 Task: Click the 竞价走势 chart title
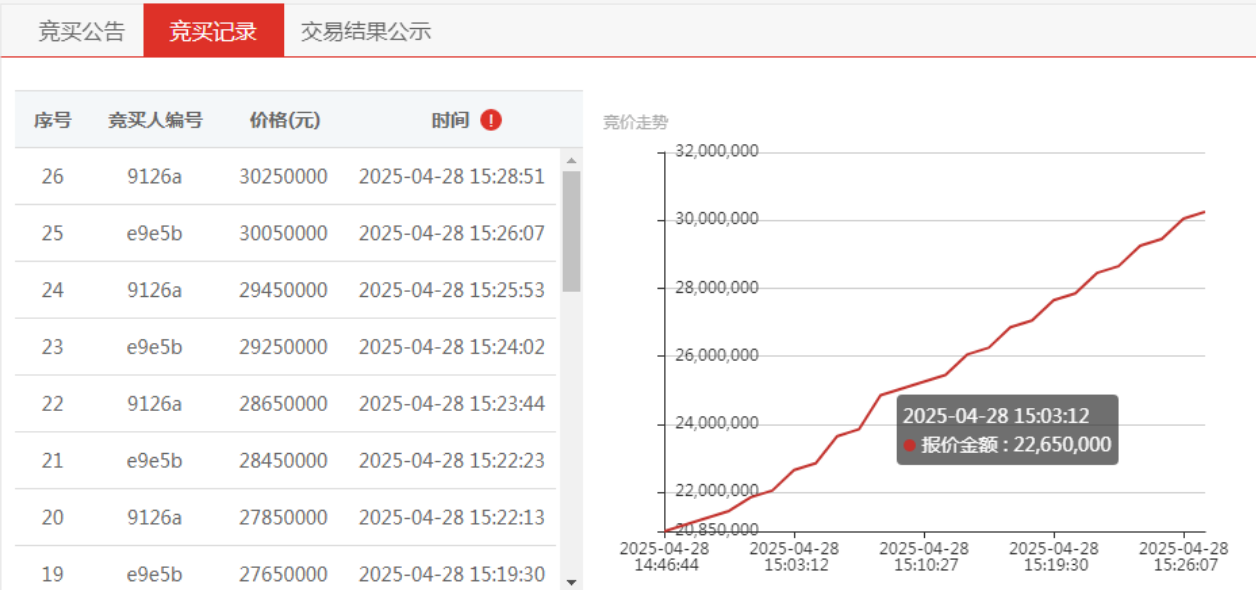point(636,123)
